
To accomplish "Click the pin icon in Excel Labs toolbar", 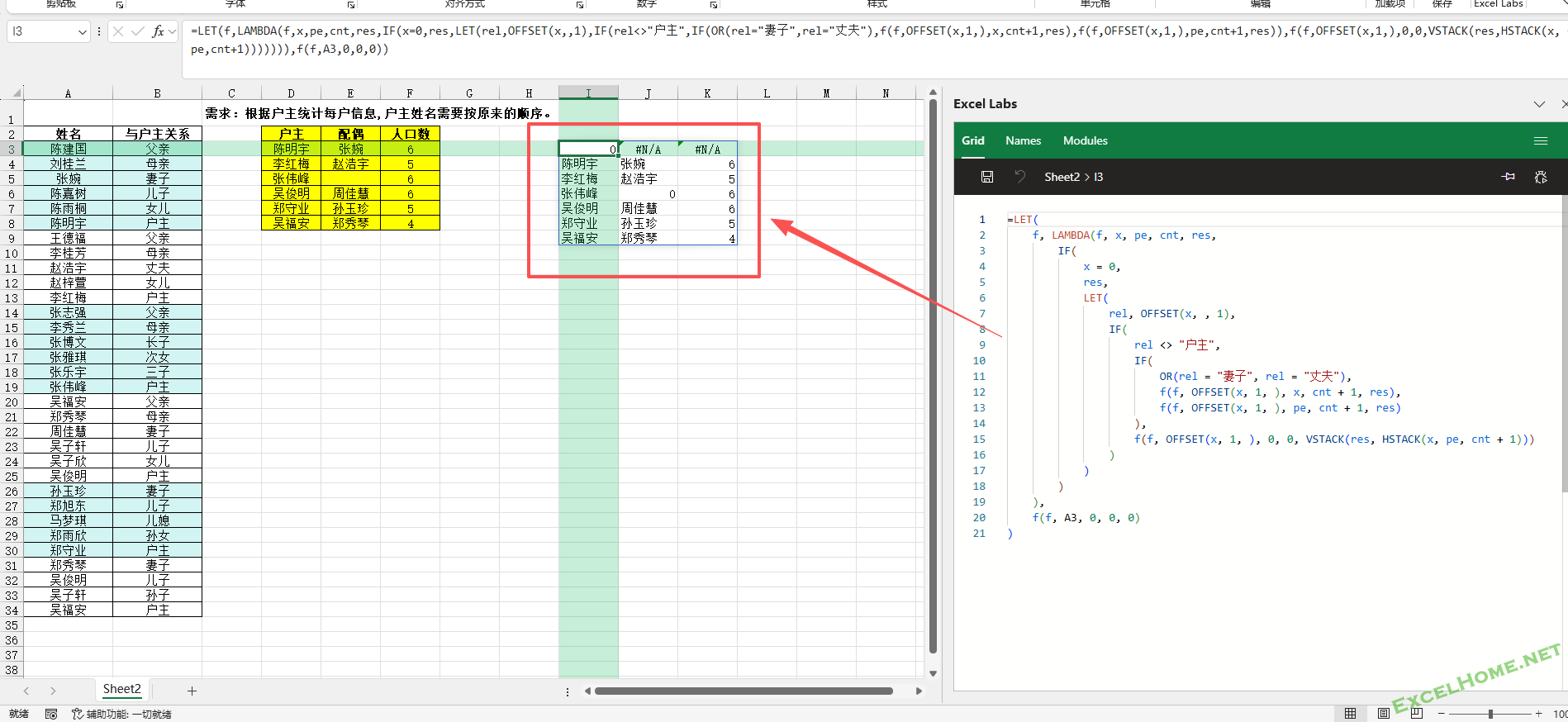I will point(1508,177).
